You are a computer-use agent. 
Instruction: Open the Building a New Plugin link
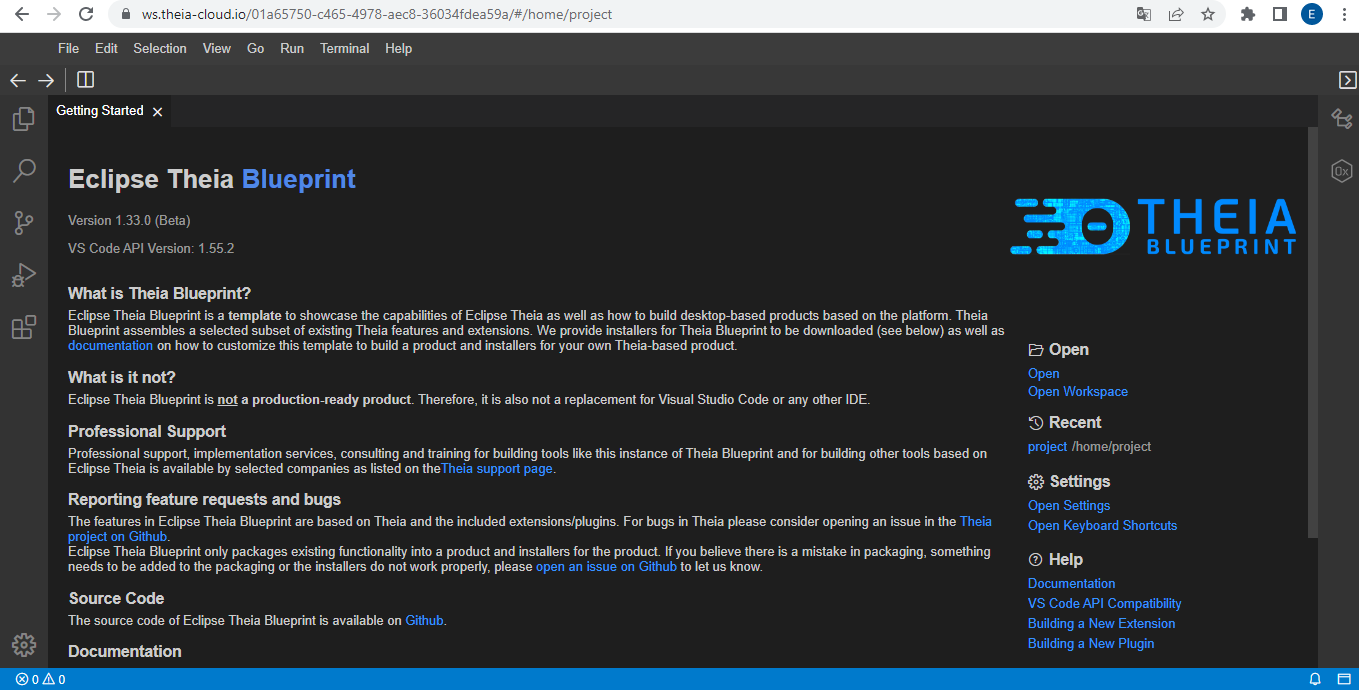[x=1091, y=643]
